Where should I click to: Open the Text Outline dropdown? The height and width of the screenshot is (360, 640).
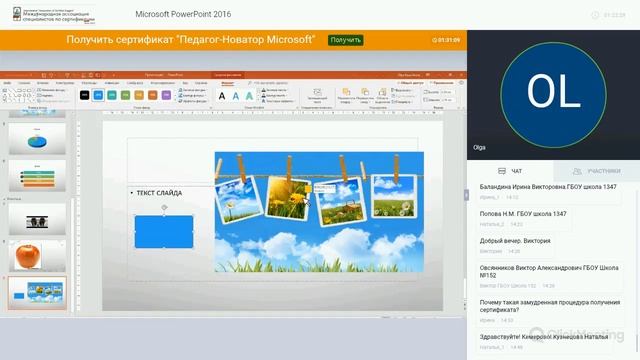[274, 96]
